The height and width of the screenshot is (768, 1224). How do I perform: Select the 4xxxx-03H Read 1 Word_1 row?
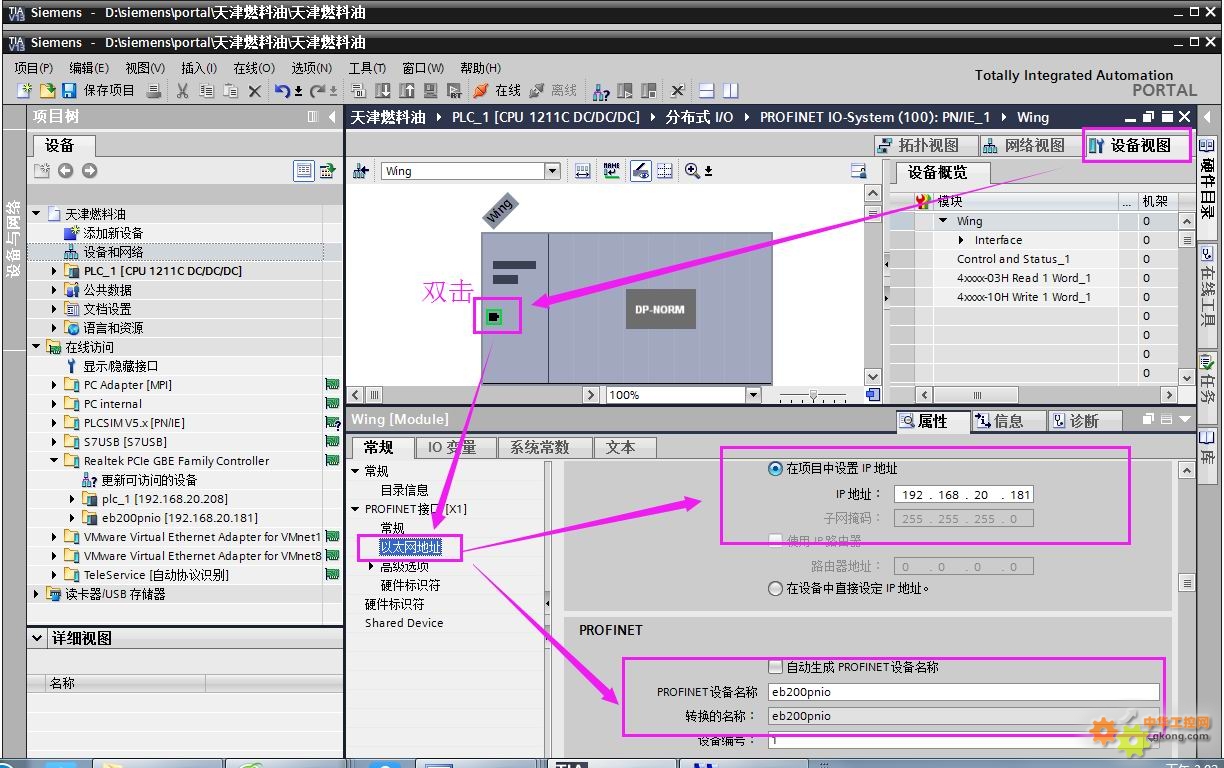click(1024, 278)
